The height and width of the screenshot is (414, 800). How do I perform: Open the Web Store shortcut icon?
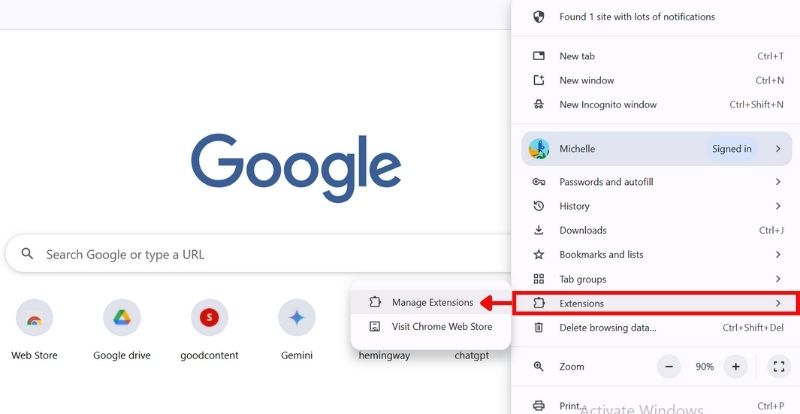[34, 318]
